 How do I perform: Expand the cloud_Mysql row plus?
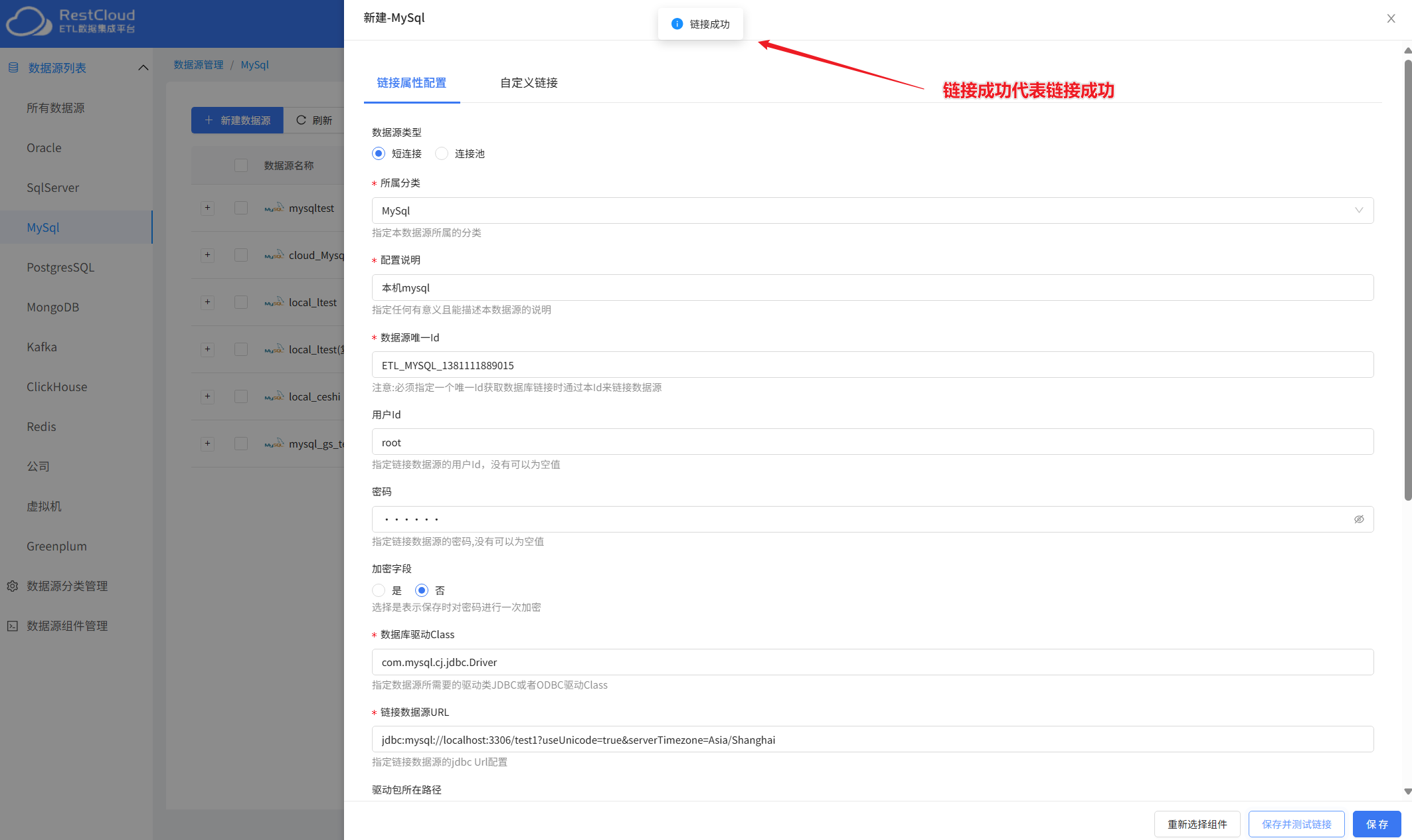[208, 255]
